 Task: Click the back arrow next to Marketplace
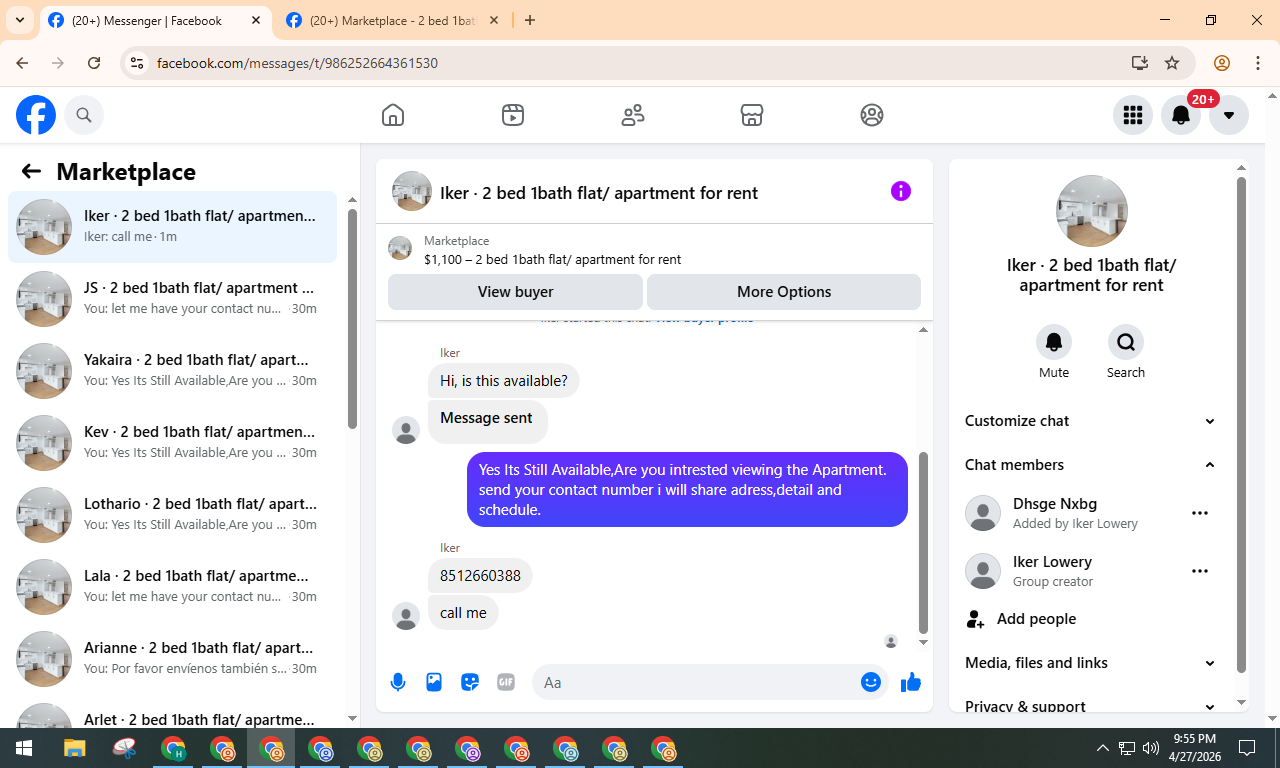[x=31, y=171]
